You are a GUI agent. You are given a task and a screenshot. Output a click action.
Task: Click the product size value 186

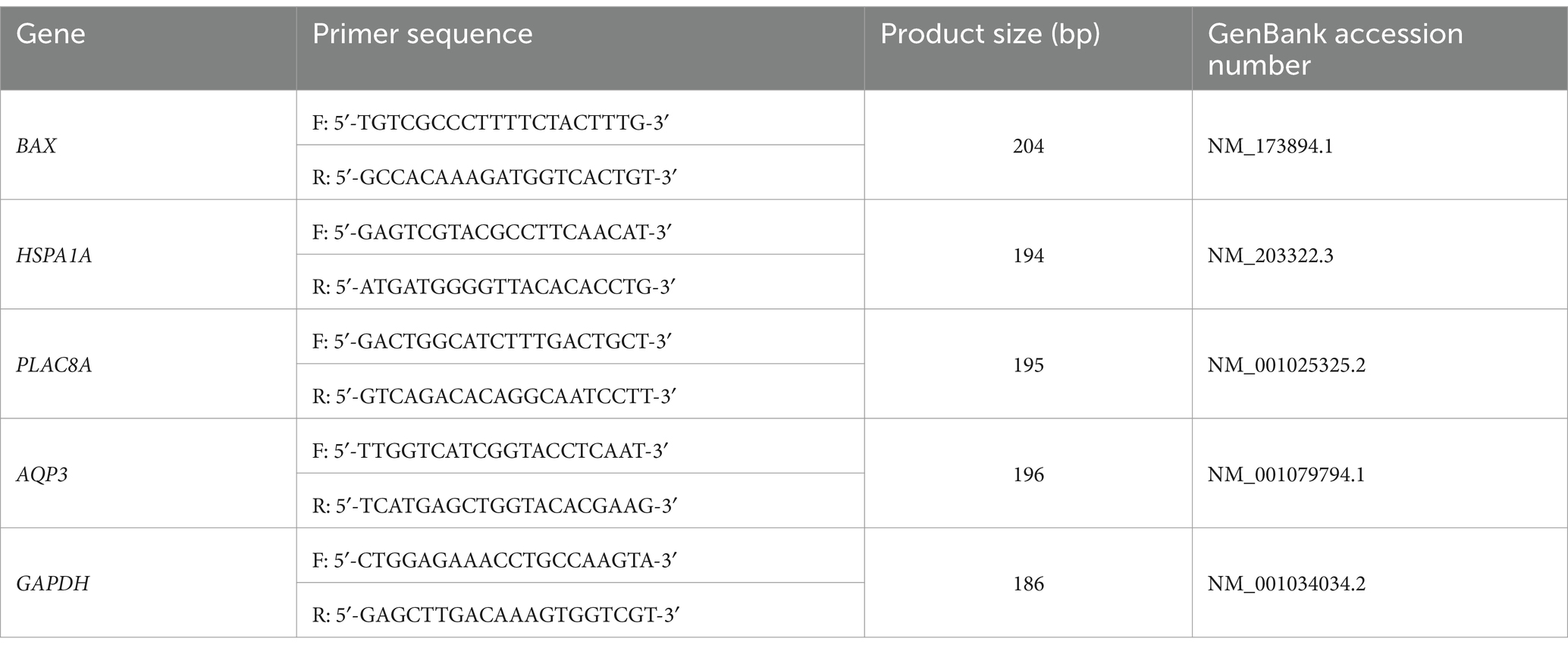pyautogui.click(x=1028, y=584)
